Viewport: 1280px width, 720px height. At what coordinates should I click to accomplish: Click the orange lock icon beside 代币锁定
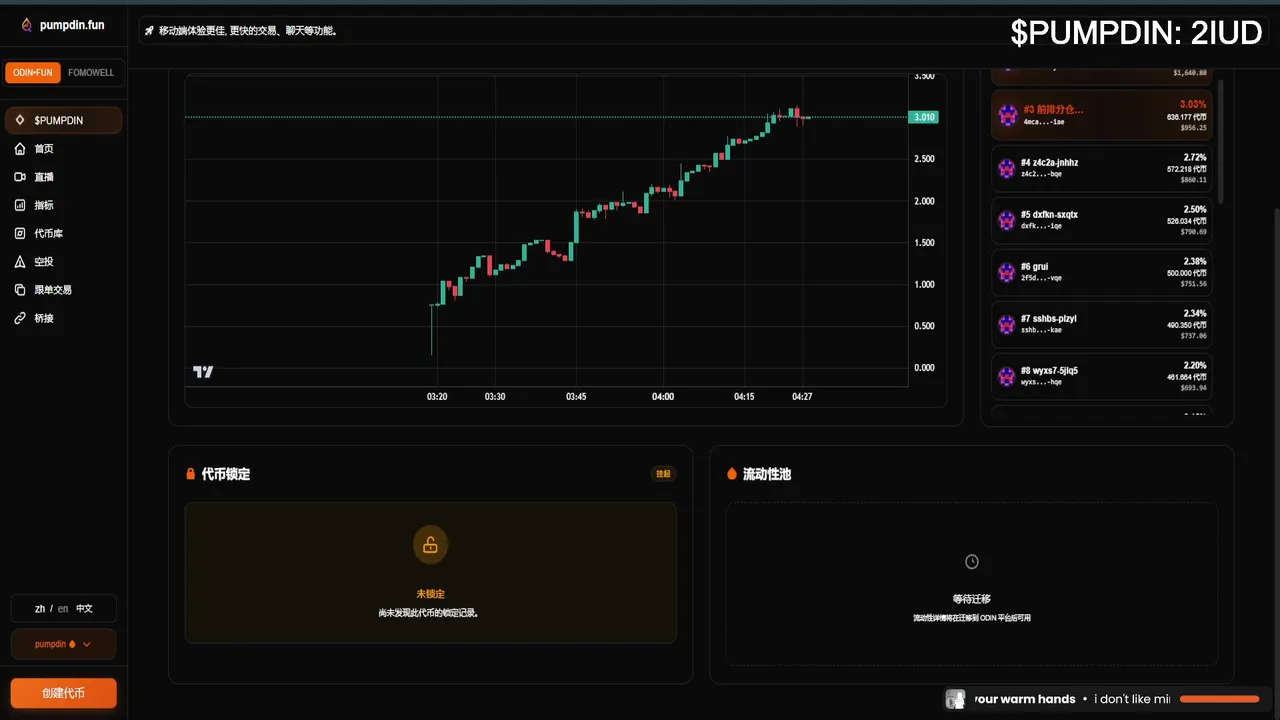(x=190, y=474)
